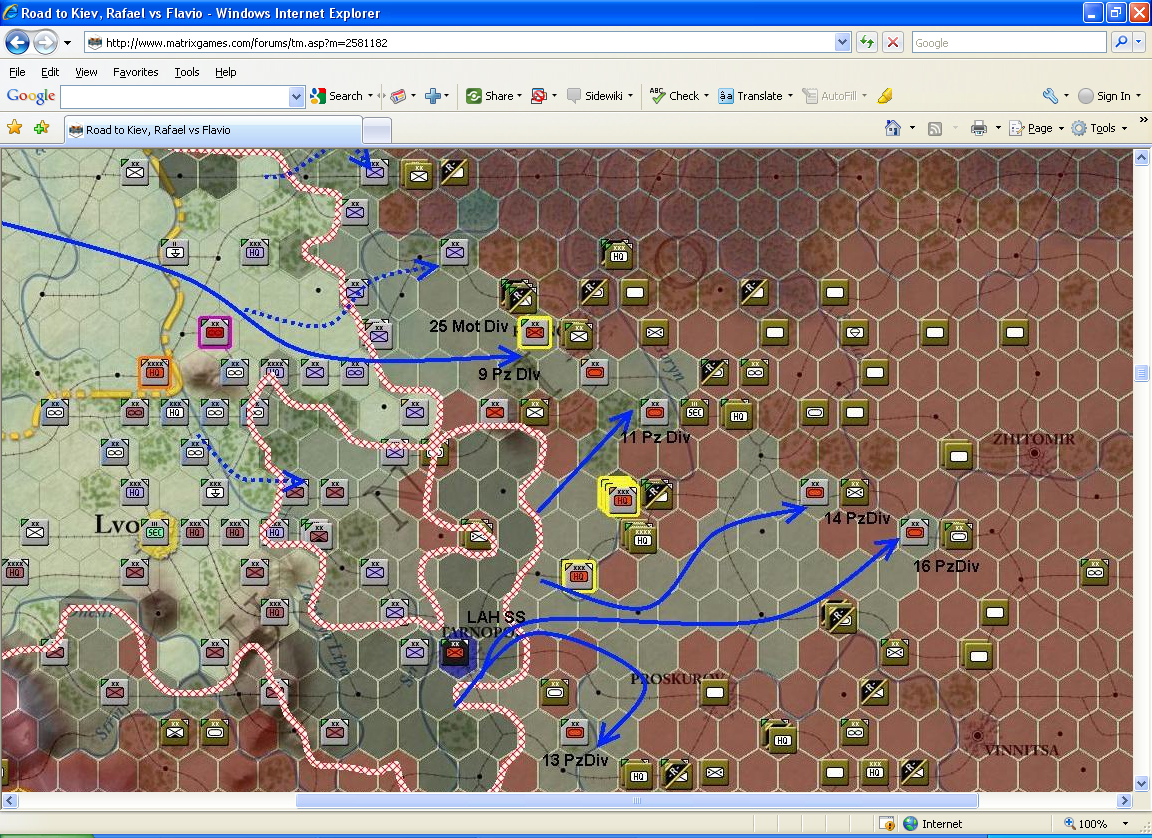Screen dimensions: 1152x838
Task: Click the Translate button
Action: [750, 96]
